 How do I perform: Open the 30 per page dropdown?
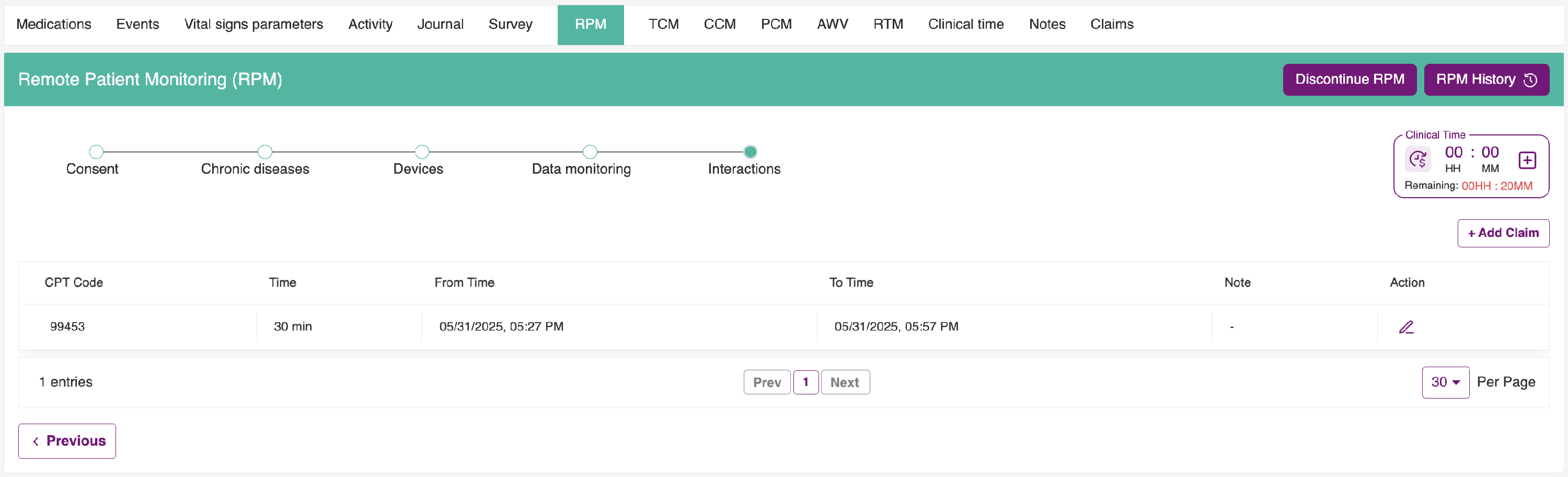coord(1446,382)
